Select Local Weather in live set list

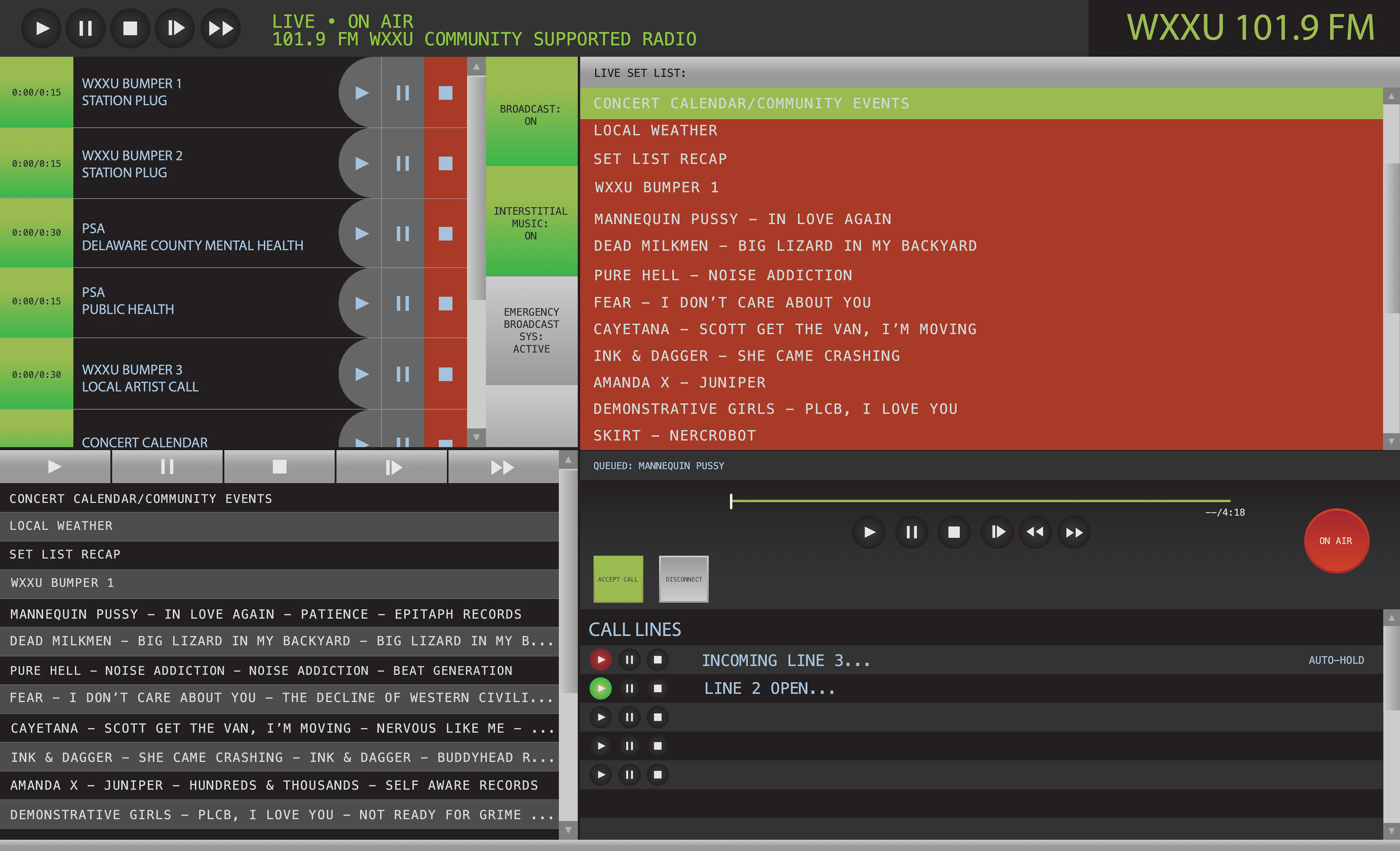click(981, 131)
